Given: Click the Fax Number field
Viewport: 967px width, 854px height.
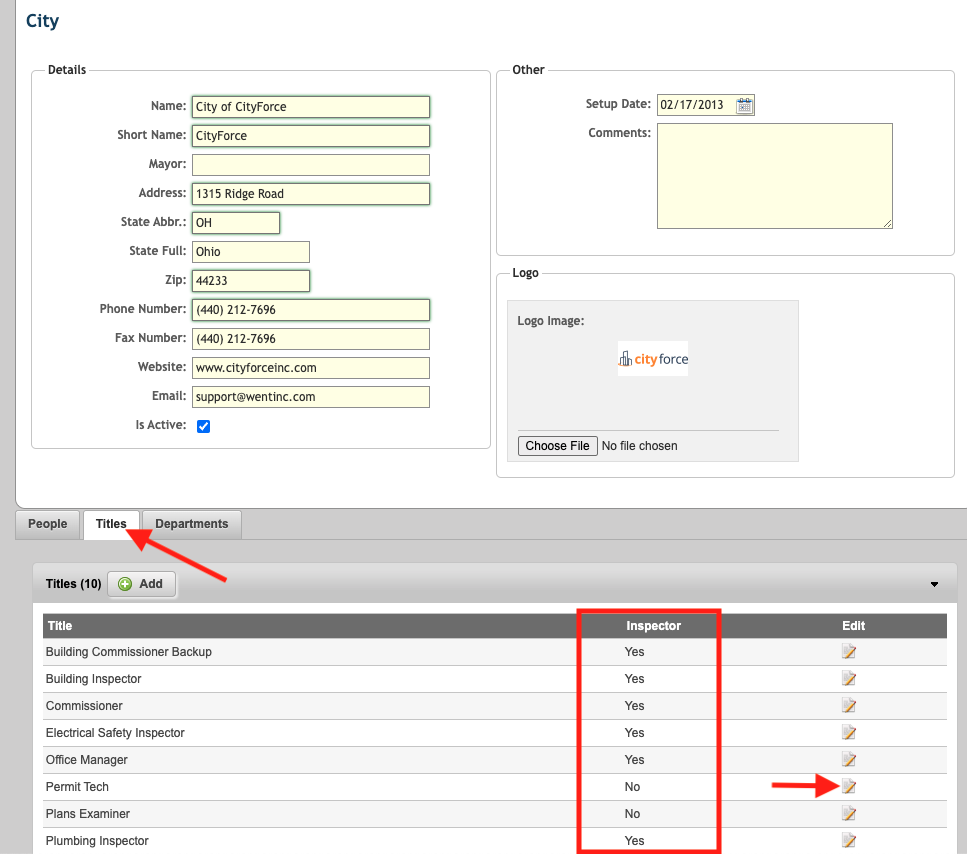Looking at the screenshot, I should pyautogui.click(x=311, y=339).
